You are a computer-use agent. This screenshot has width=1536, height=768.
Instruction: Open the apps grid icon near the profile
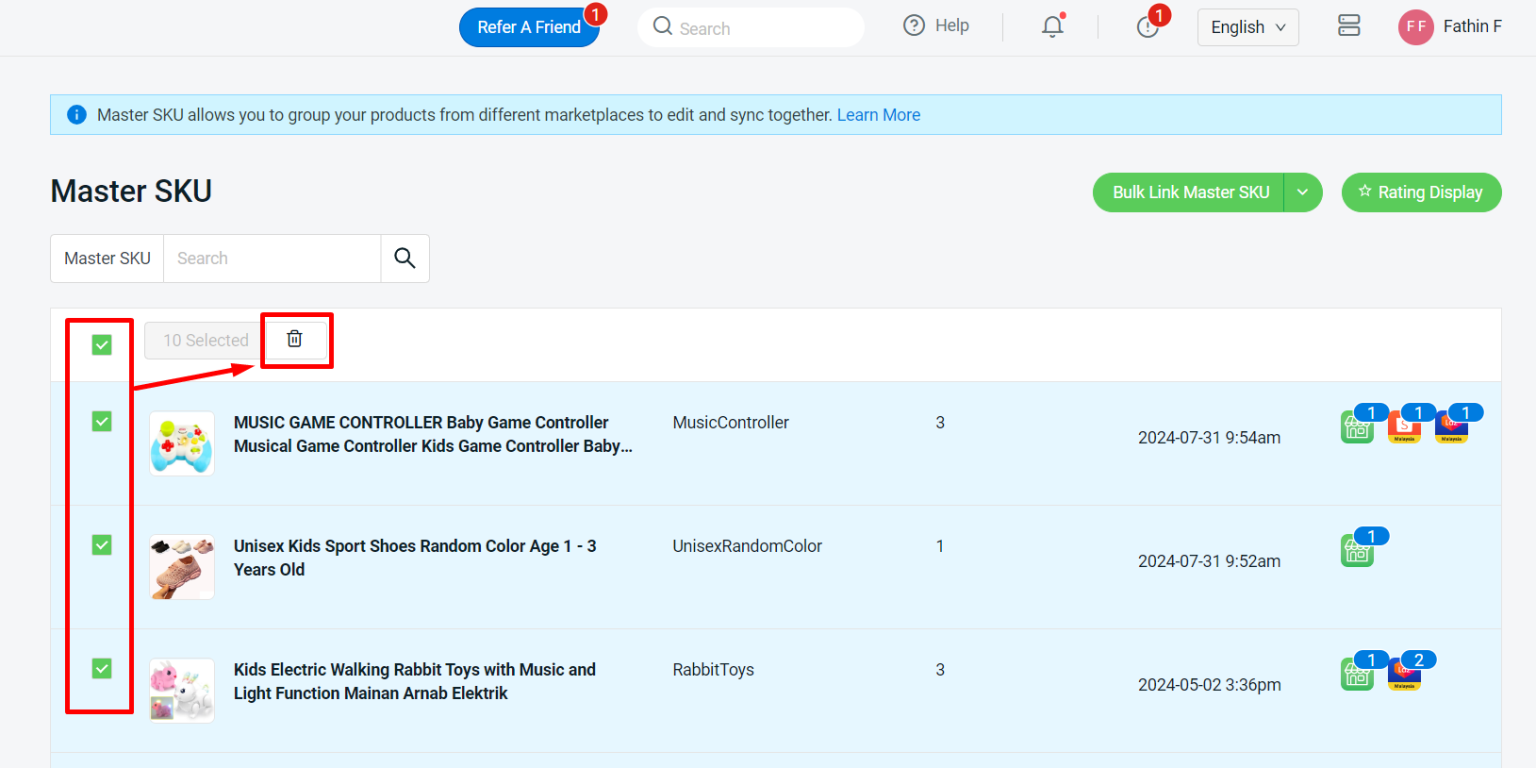coord(1349,26)
